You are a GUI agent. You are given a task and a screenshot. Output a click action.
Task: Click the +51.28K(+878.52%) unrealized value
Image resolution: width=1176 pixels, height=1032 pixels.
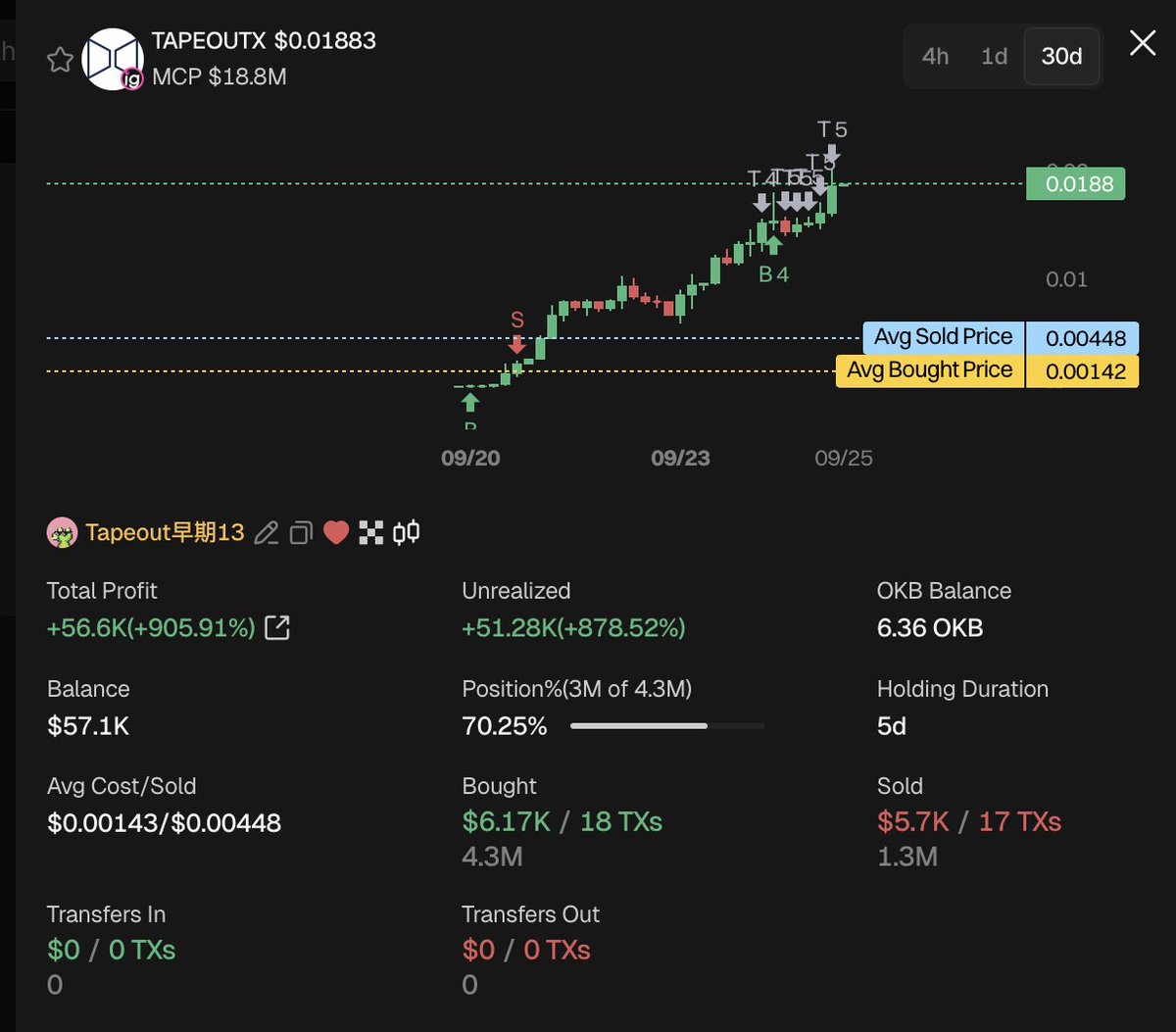(573, 627)
